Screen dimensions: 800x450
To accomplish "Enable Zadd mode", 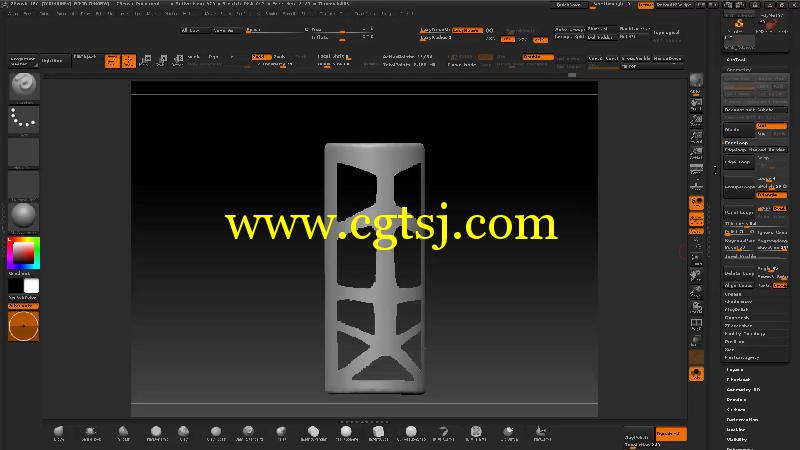I will point(261,57).
